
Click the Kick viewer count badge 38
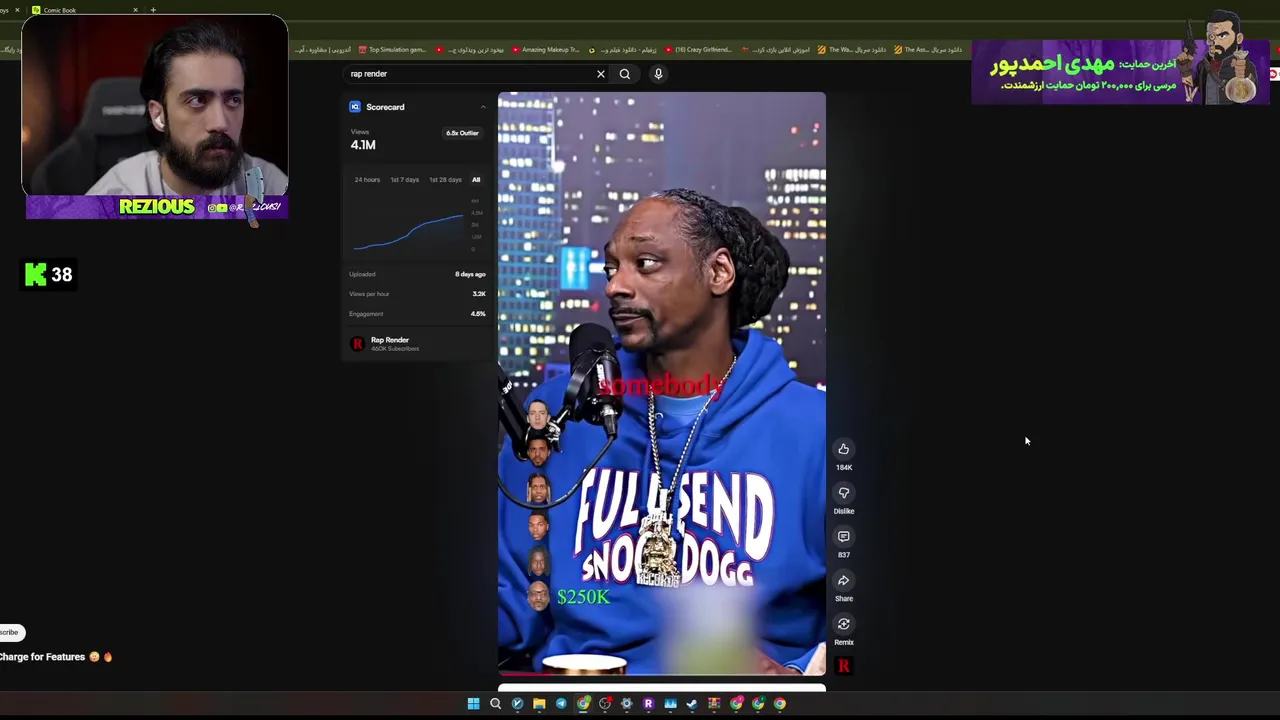click(49, 274)
